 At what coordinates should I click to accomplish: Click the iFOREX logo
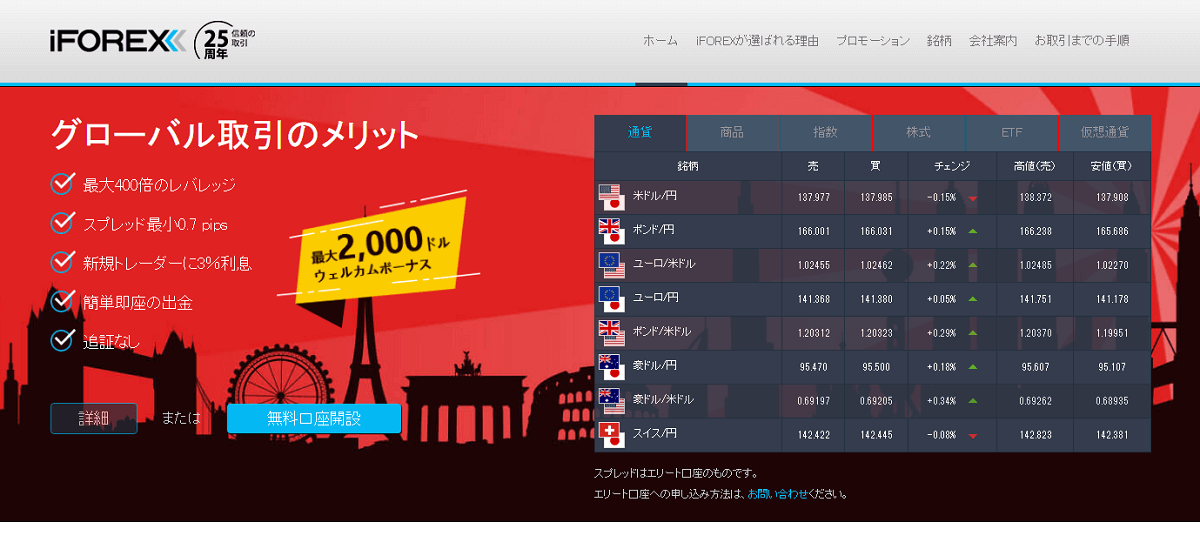tap(118, 40)
